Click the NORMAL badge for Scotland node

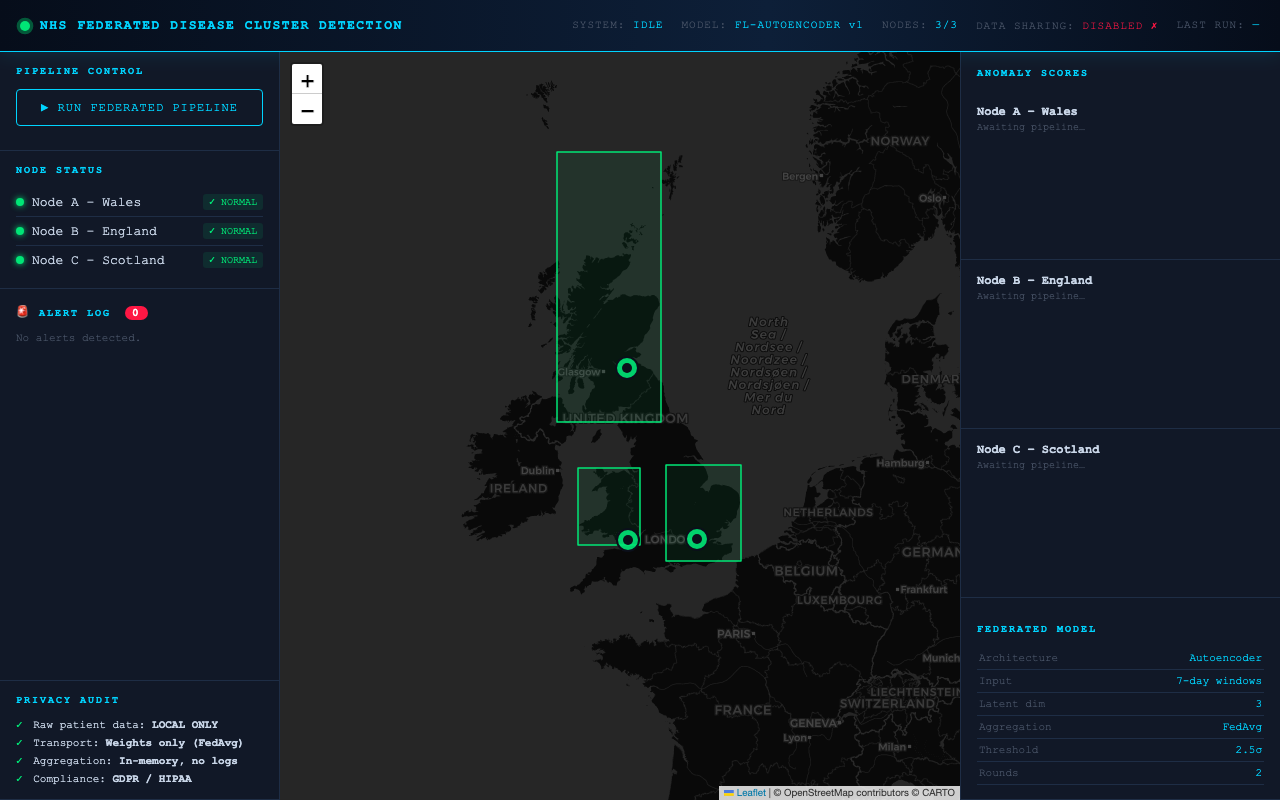[233, 260]
